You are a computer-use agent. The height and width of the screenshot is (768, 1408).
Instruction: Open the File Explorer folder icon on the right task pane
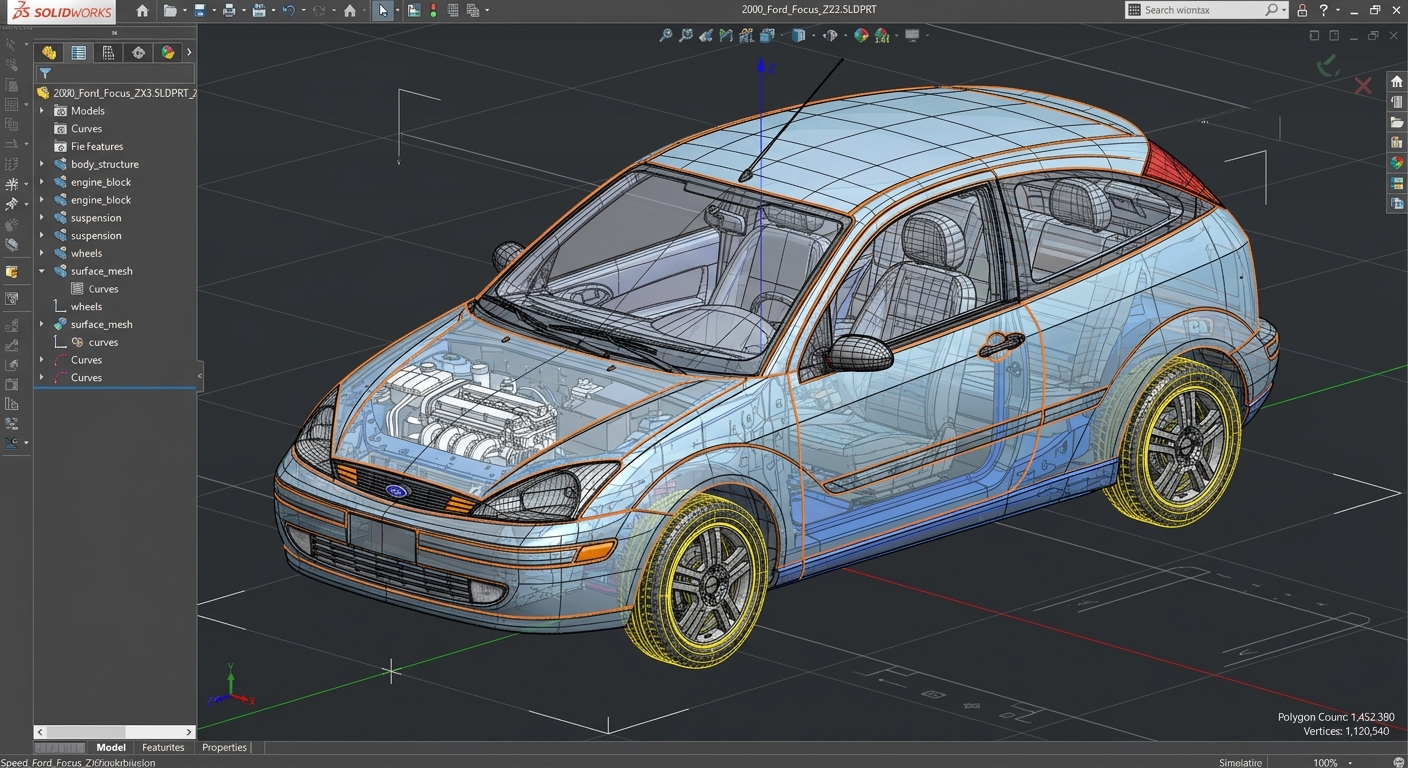[x=1397, y=122]
